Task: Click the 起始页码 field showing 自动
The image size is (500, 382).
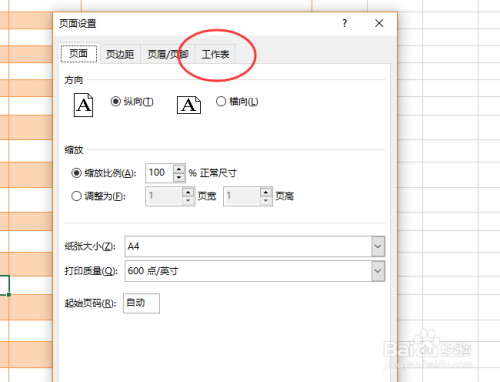Action: [x=141, y=303]
